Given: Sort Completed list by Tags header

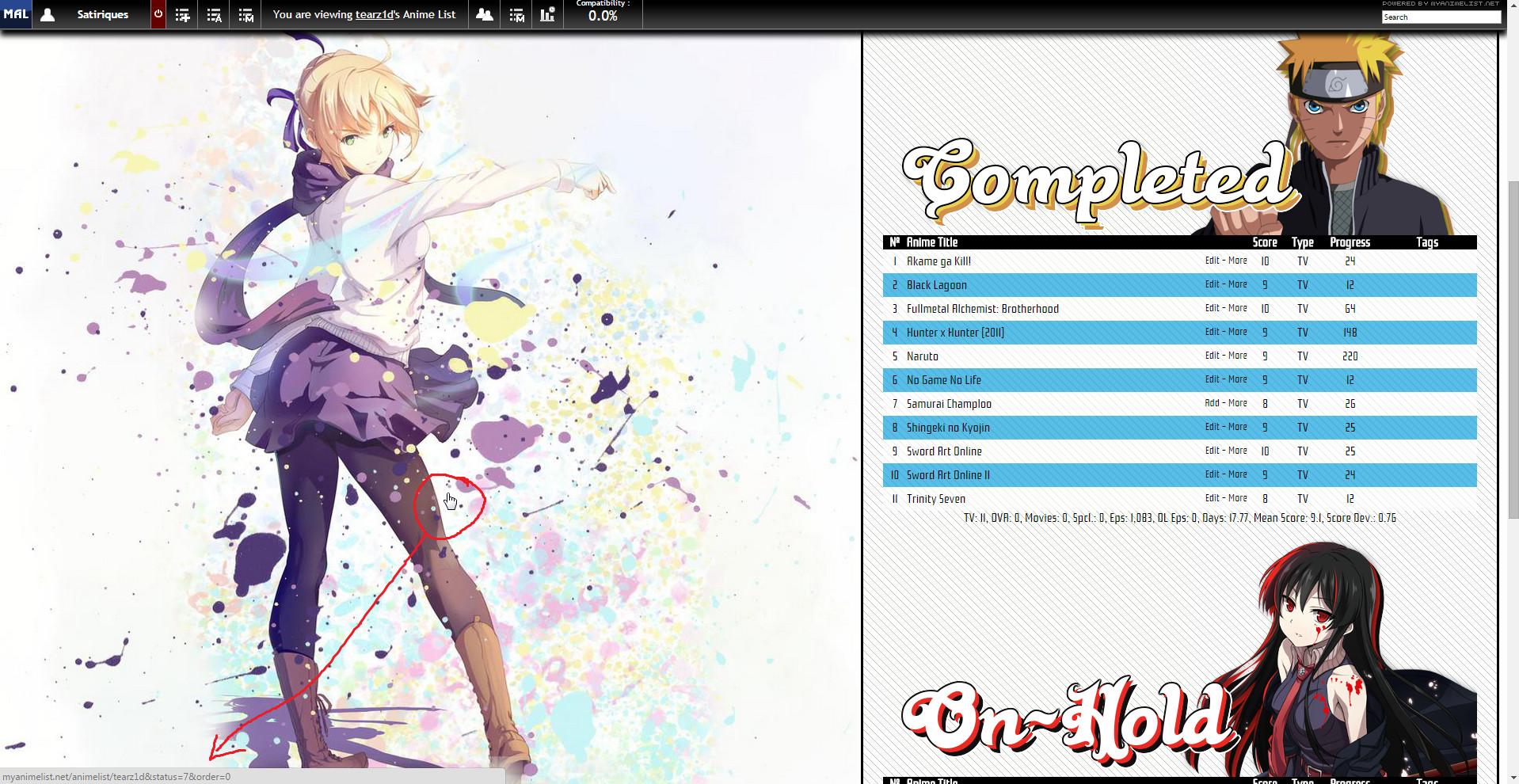Looking at the screenshot, I should point(1427,242).
